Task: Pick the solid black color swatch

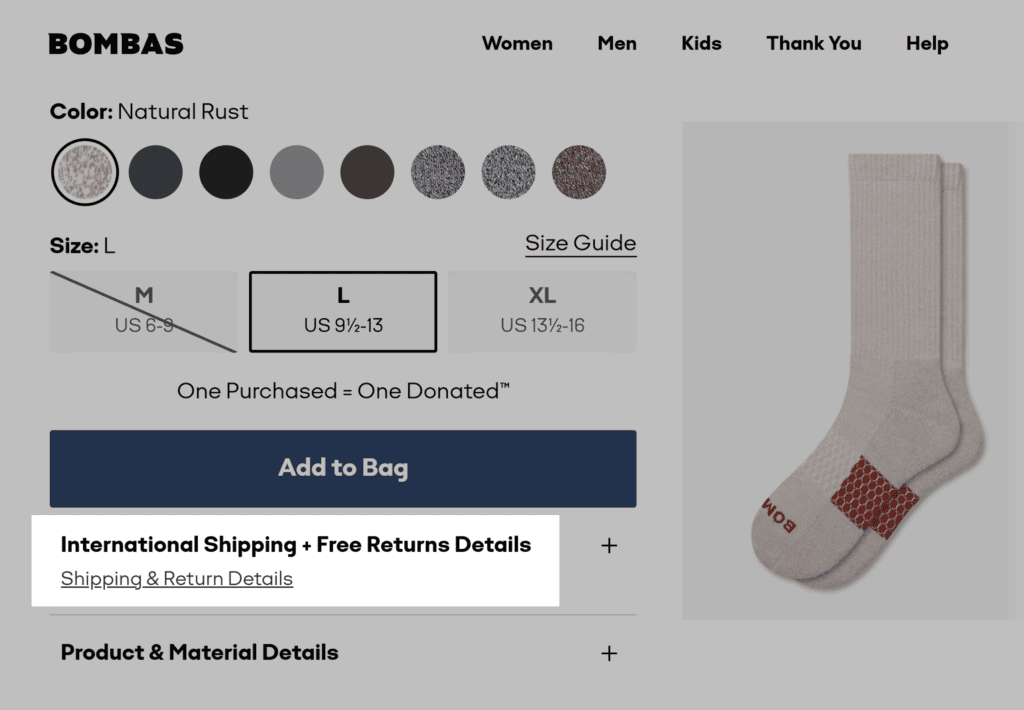Action: click(x=226, y=171)
